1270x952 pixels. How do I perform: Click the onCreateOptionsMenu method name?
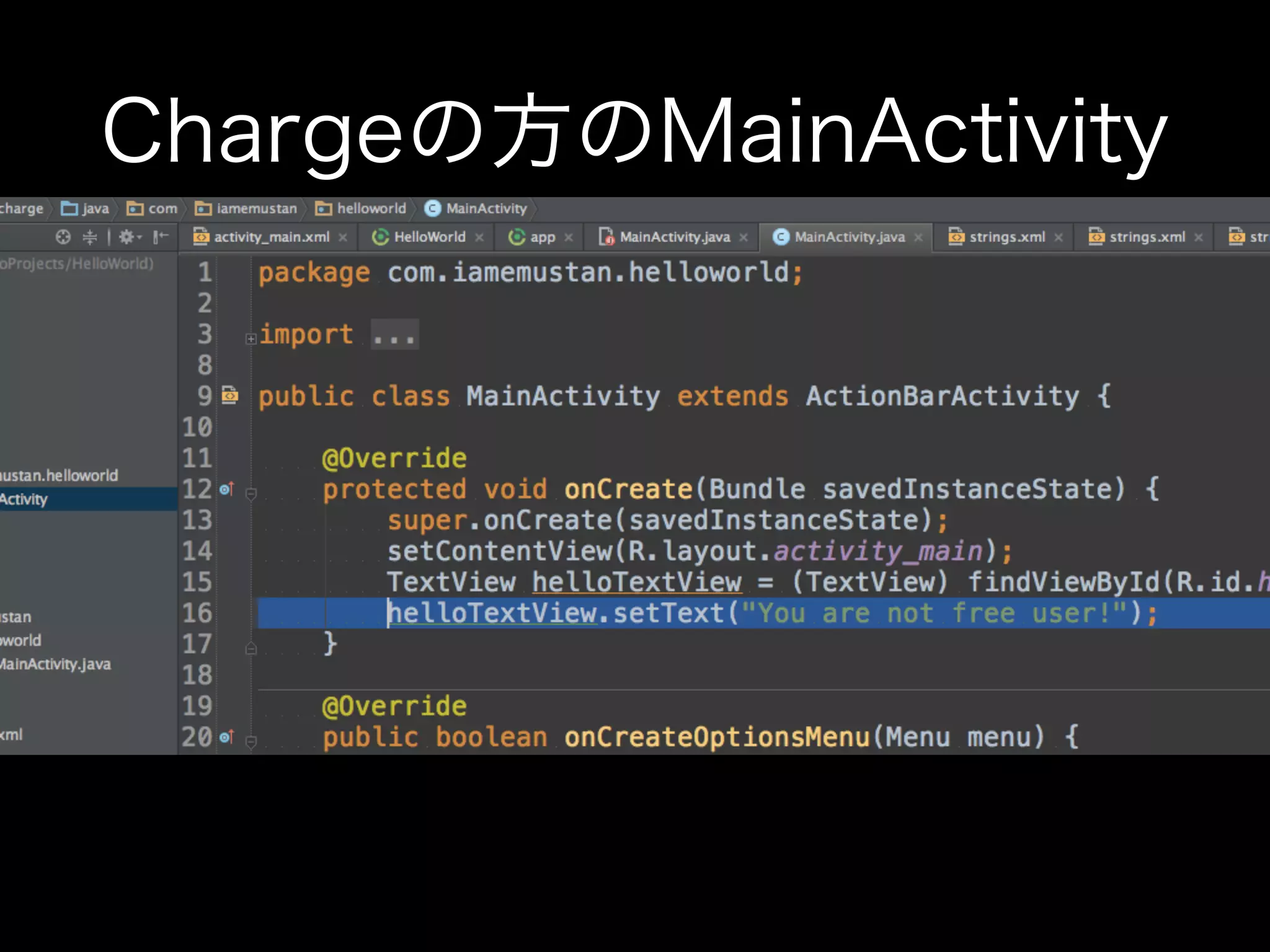[x=717, y=738]
